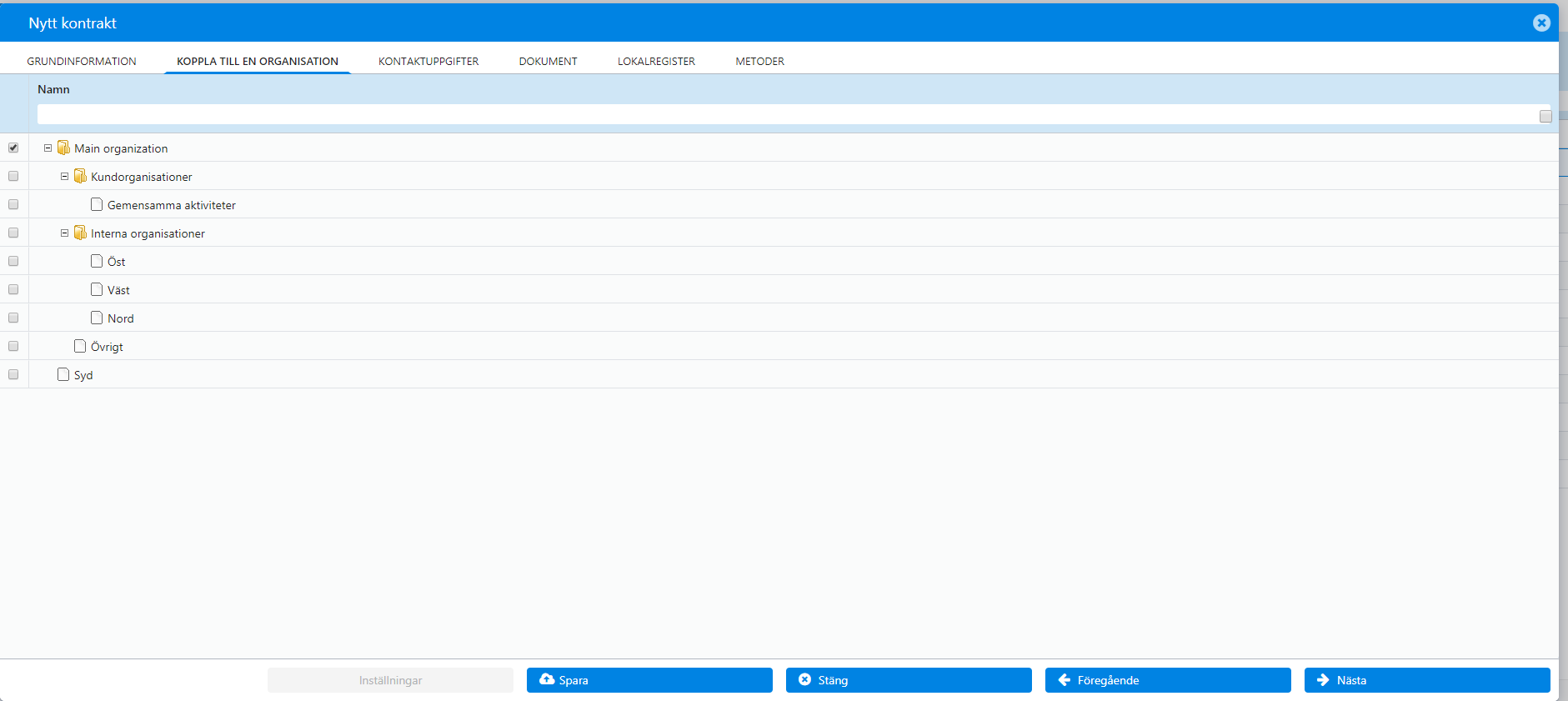Select the Övrigt tree label
Screen dimensions: 1568x701
click(x=107, y=347)
